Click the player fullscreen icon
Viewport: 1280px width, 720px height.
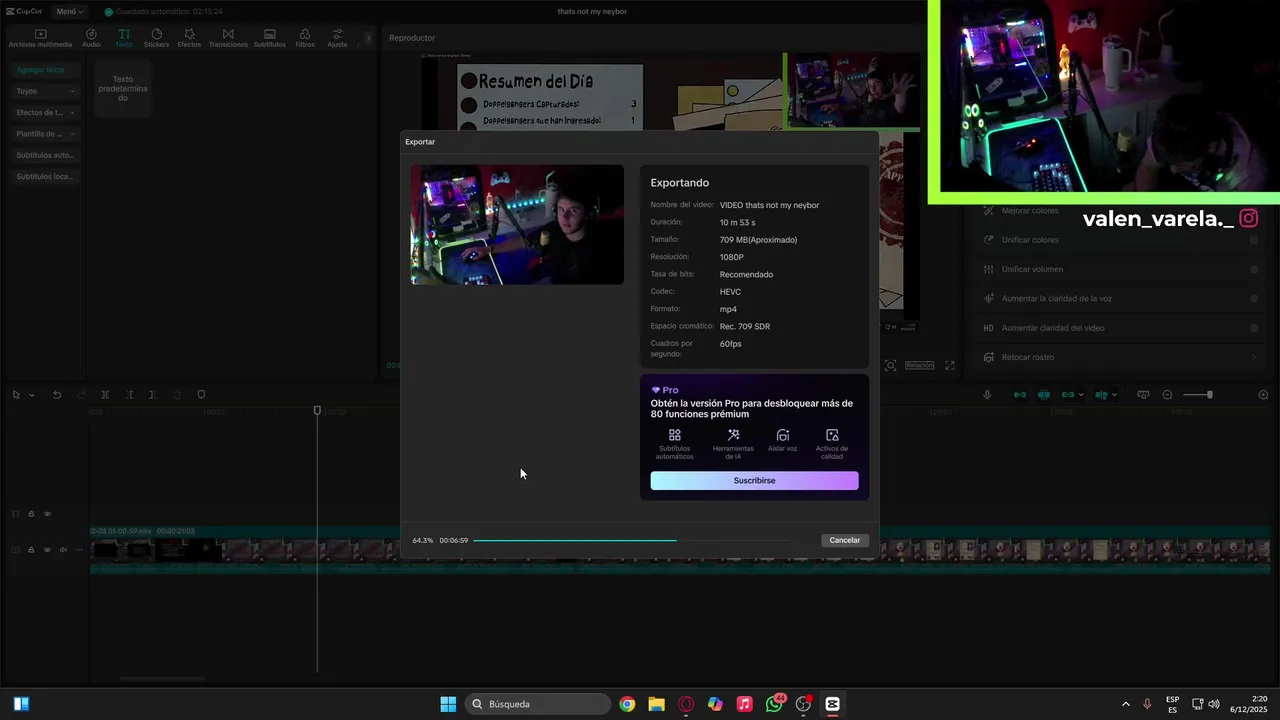click(x=950, y=366)
